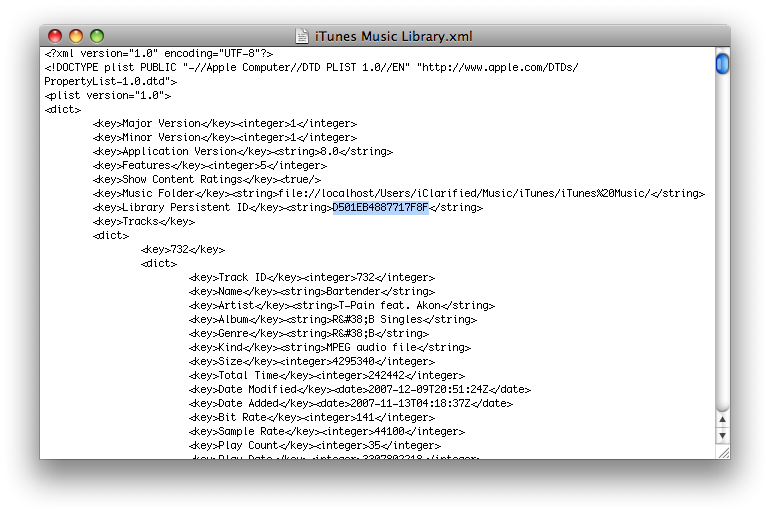Screen dimensions: 770x514
Task: Click the window resize grip corner
Action: (723, 452)
